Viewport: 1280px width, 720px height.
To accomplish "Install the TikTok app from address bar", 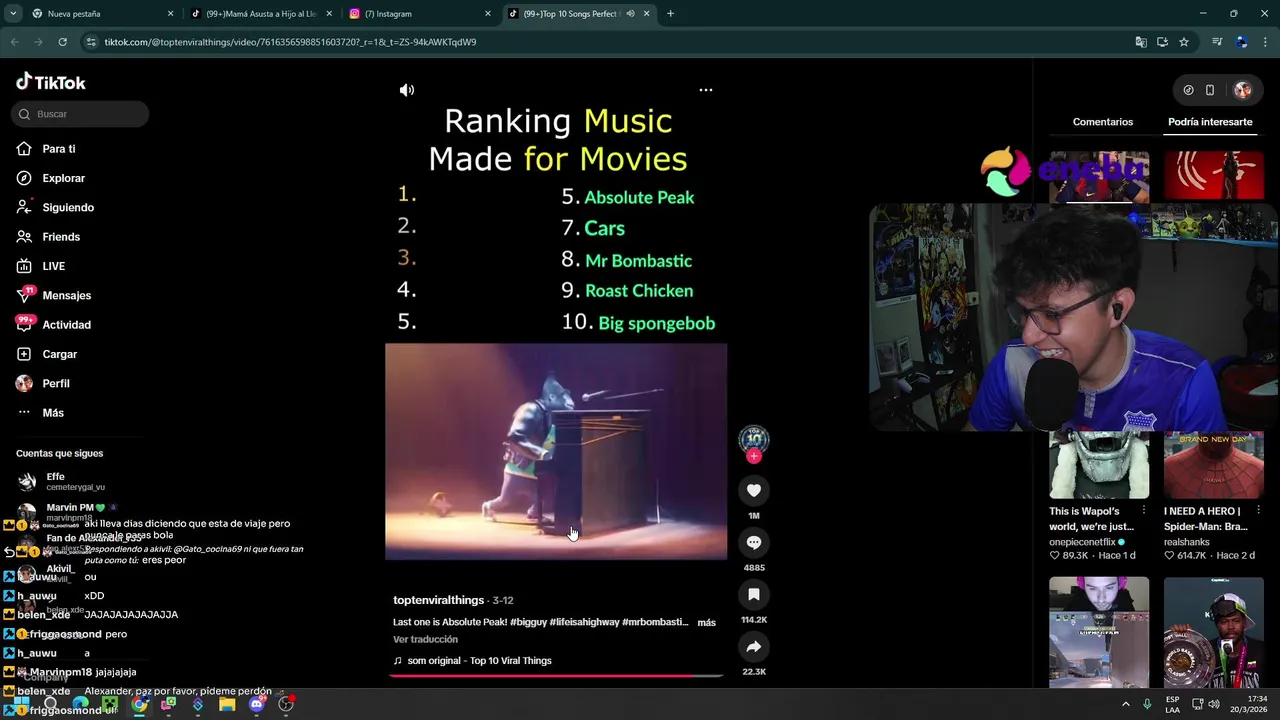I will pos(1162,42).
